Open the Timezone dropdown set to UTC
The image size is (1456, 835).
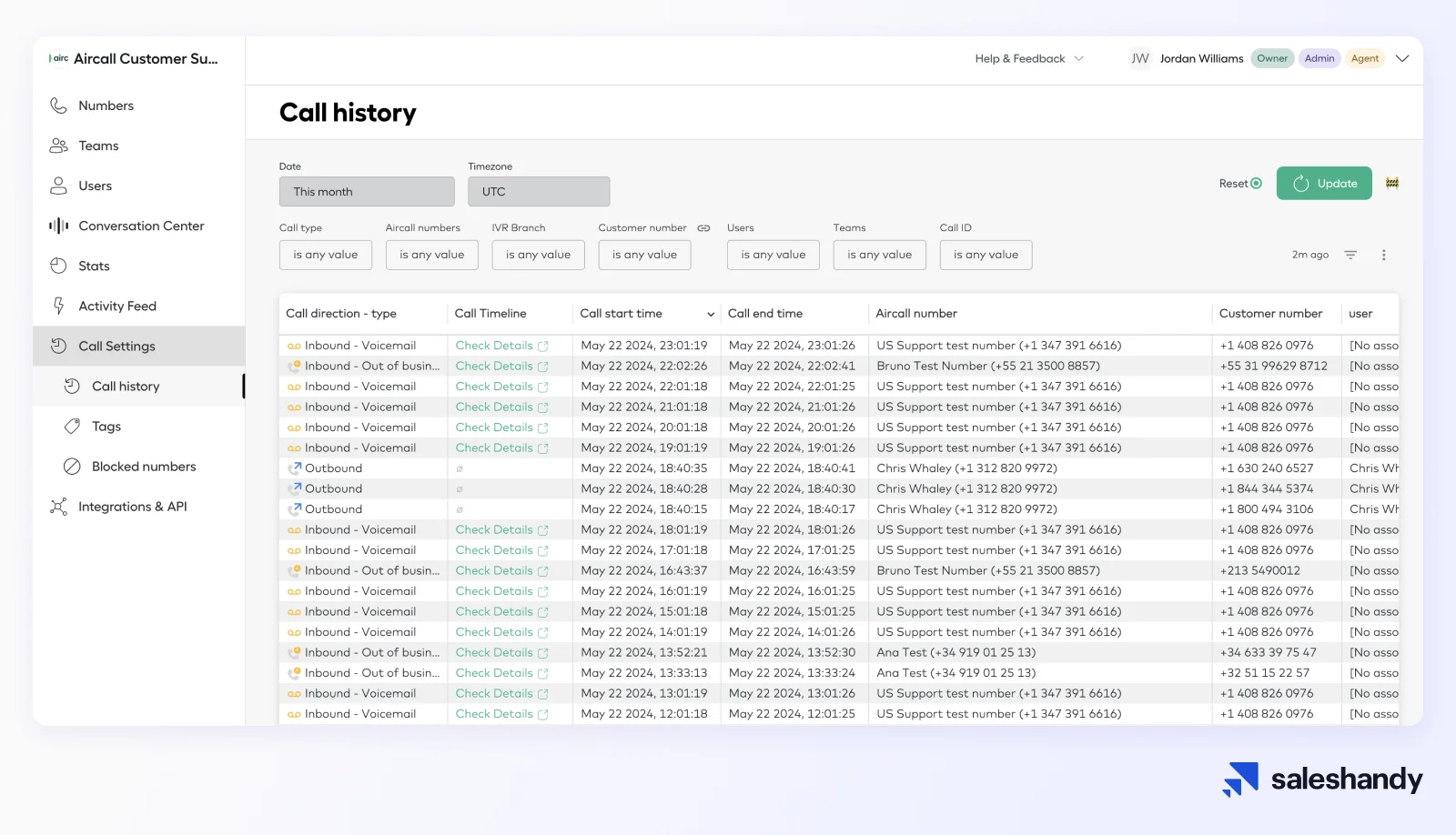tap(539, 192)
